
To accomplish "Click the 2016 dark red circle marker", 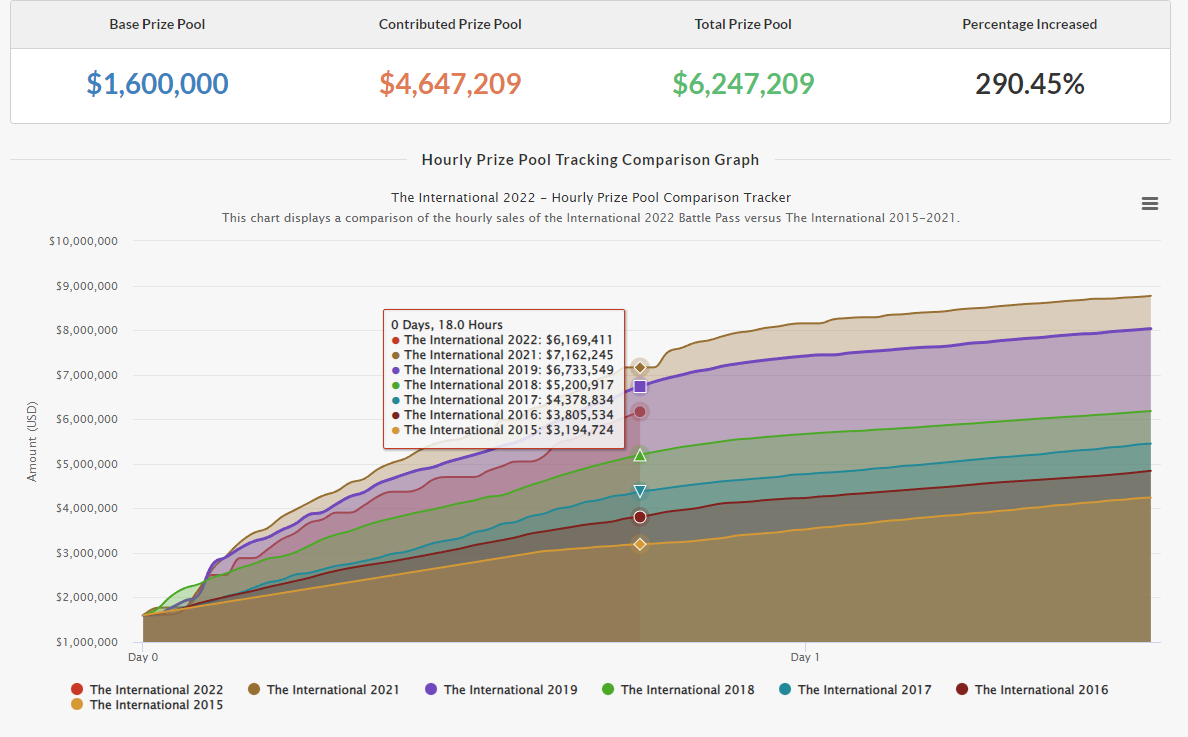I will point(640,517).
